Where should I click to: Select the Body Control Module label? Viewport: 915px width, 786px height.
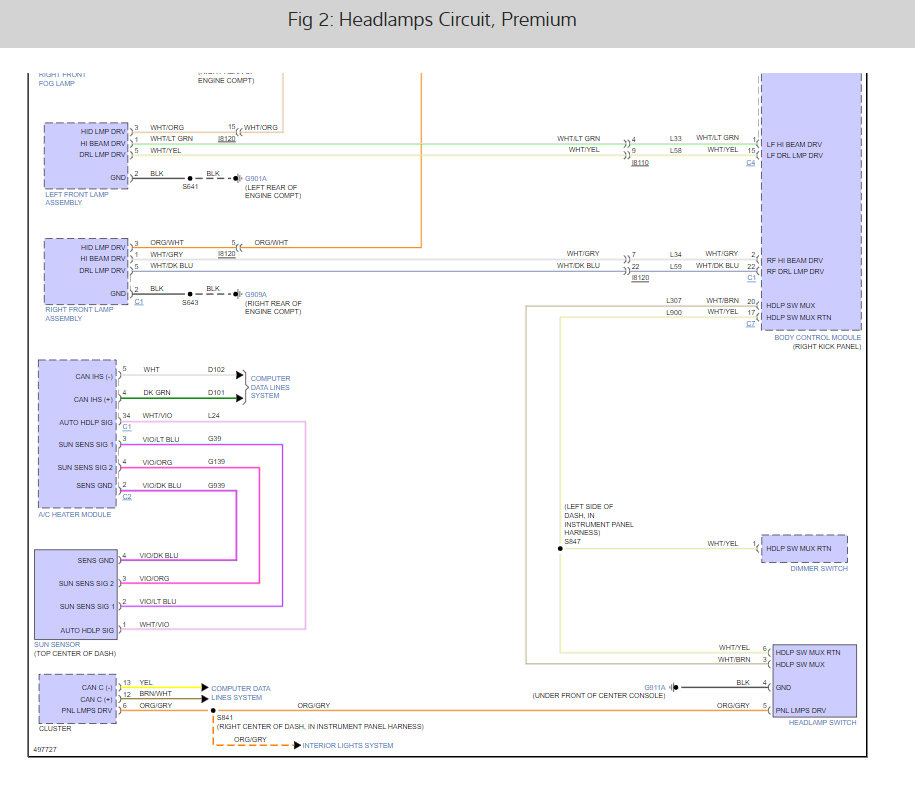[x=818, y=337]
